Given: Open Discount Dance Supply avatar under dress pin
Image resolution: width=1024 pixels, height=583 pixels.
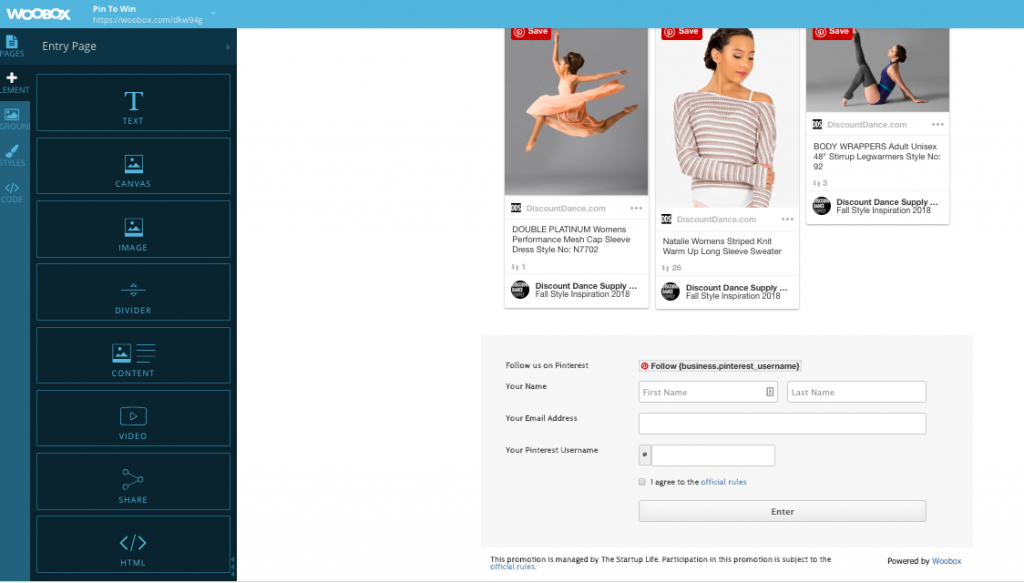Looking at the screenshot, I should pyautogui.click(x=520, y=290).
